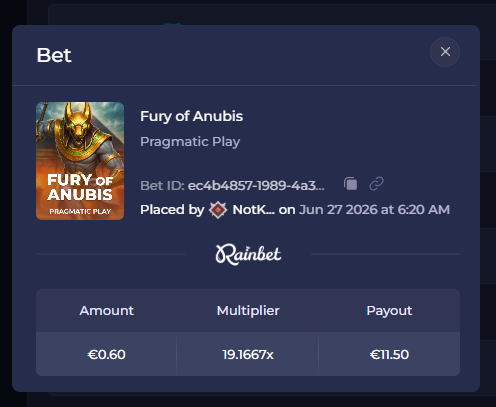Click the chain link share icon
This screenshot has height=407, width=496.
[376, 184]
